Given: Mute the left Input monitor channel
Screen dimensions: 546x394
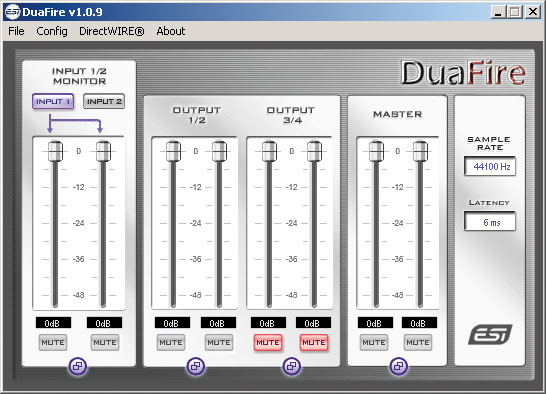Looking at the screenshot, I should (x=53, y=342).
